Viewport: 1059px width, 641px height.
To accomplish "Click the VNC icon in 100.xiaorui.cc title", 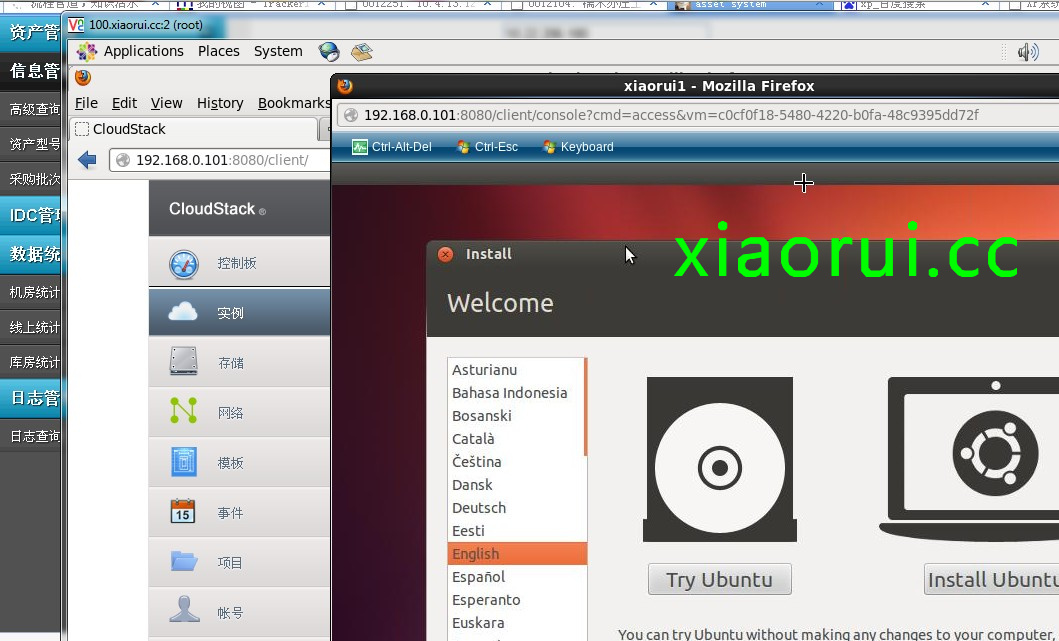I will (76, 25).
